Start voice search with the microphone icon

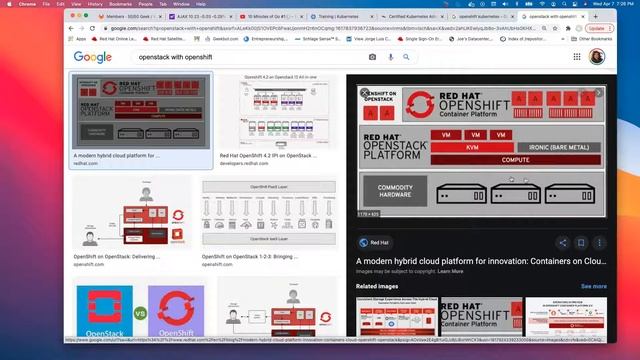click(391, 57)
